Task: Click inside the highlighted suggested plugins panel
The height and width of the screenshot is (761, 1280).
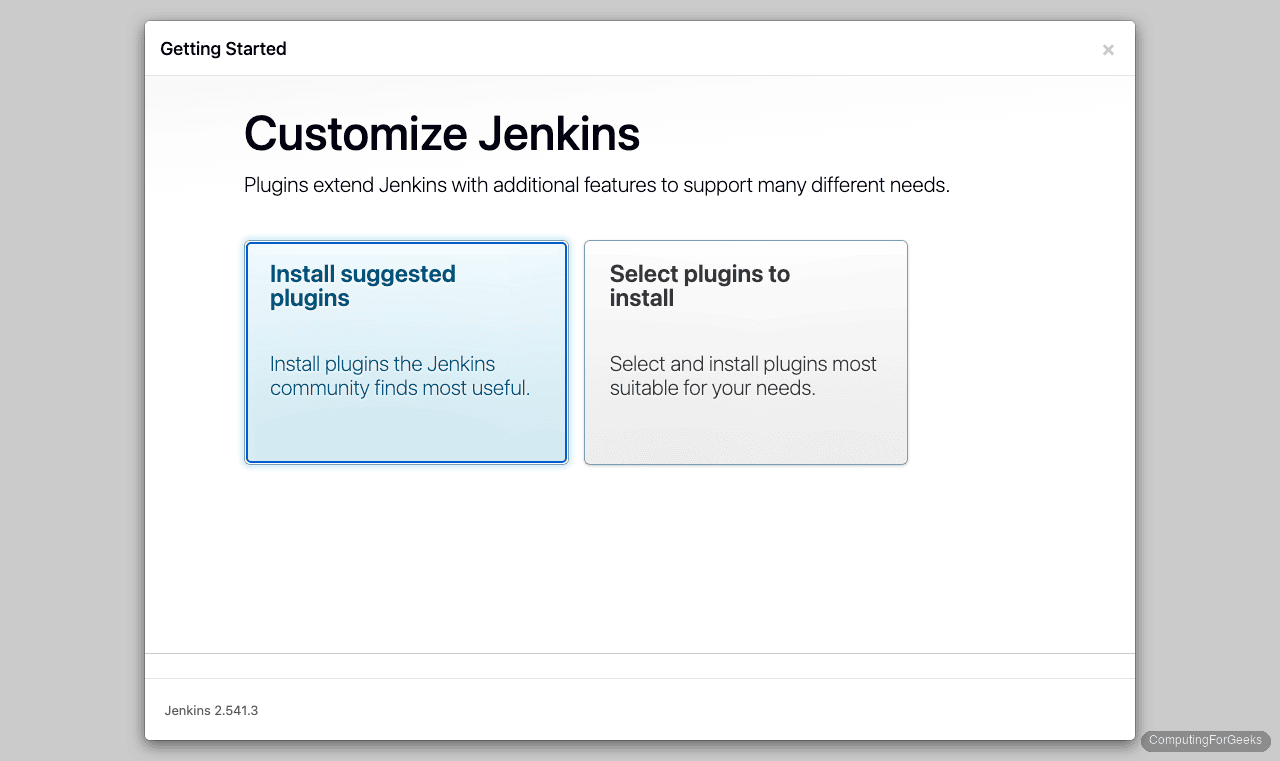Action: [x=405, y=430]
